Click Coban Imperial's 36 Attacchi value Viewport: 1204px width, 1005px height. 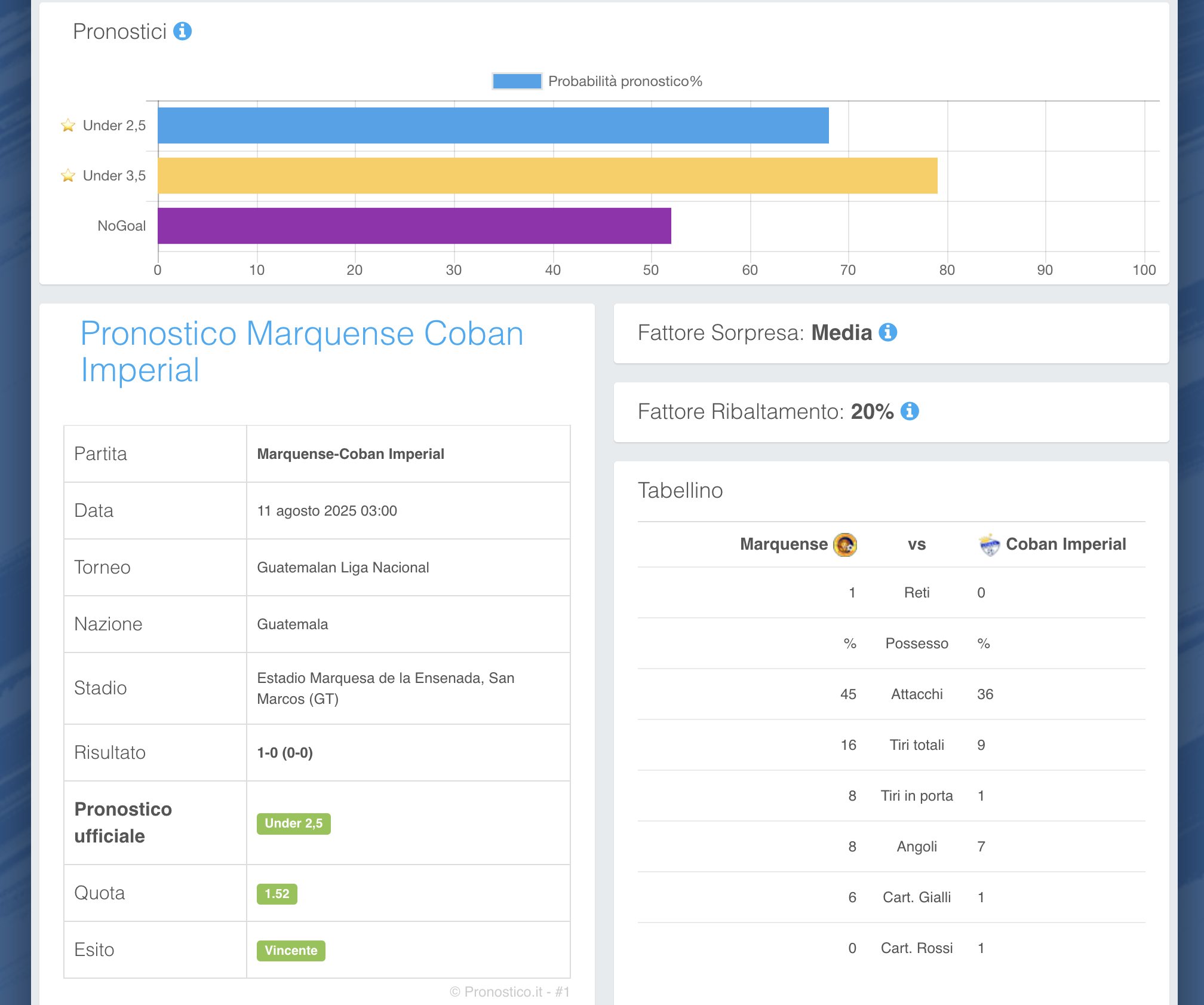(x=985, y=694)
